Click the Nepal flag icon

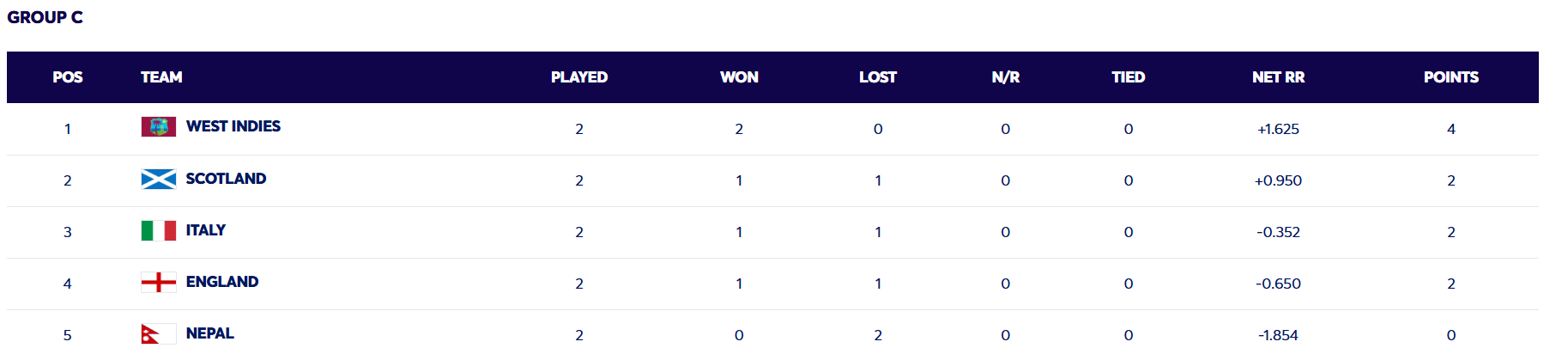point(159,333)
